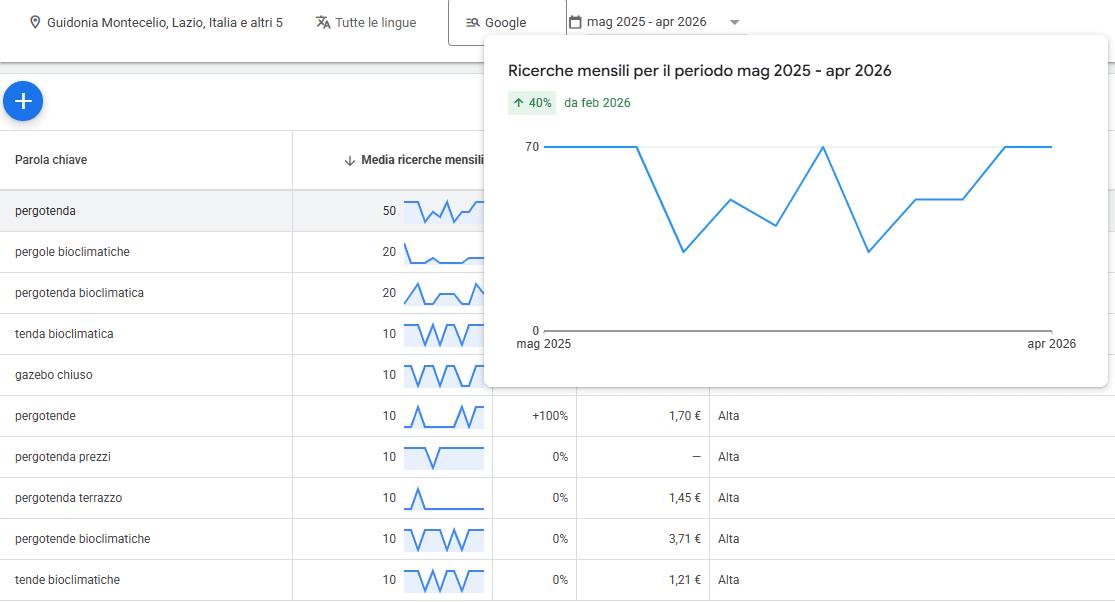Click the blue plus add keyword button
The image size is (1115, 602).
23,101
